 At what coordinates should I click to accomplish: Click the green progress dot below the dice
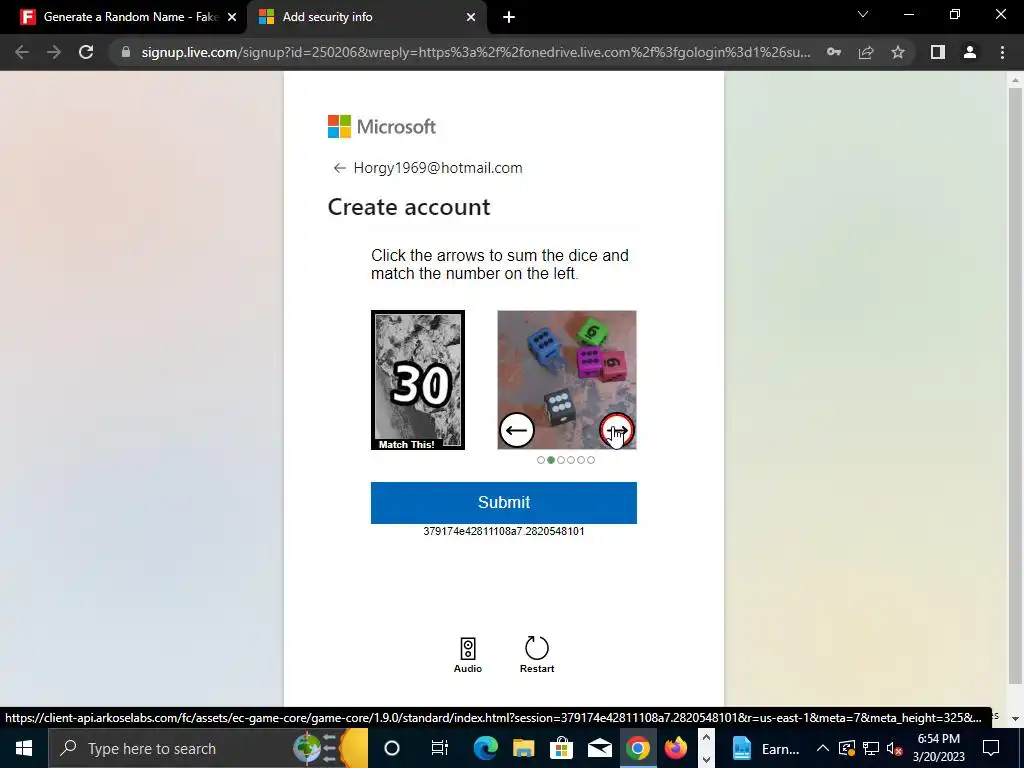coord(551,460)
